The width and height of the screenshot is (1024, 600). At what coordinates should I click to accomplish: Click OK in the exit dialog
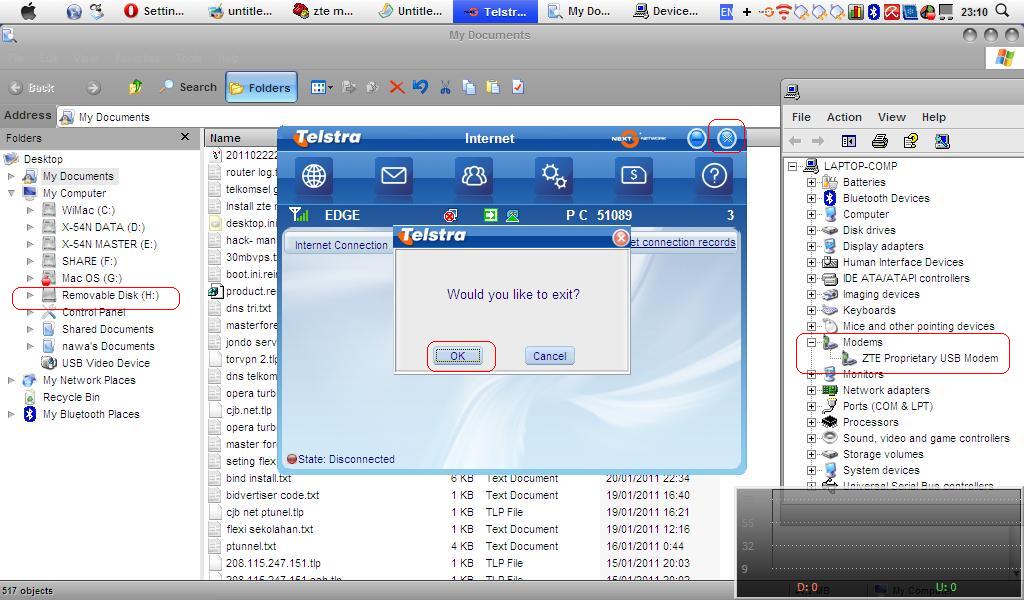click(458, 356)
